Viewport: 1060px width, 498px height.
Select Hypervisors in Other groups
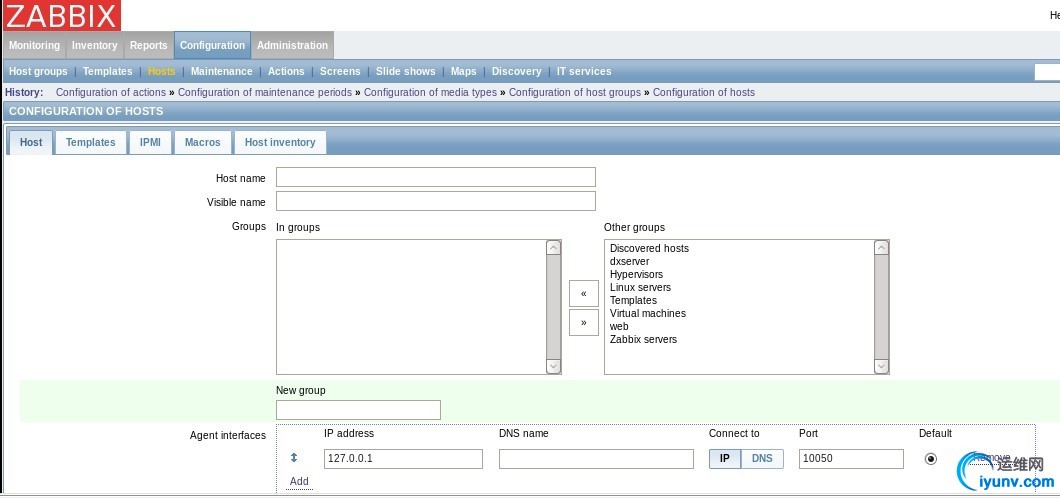[636, 274]
